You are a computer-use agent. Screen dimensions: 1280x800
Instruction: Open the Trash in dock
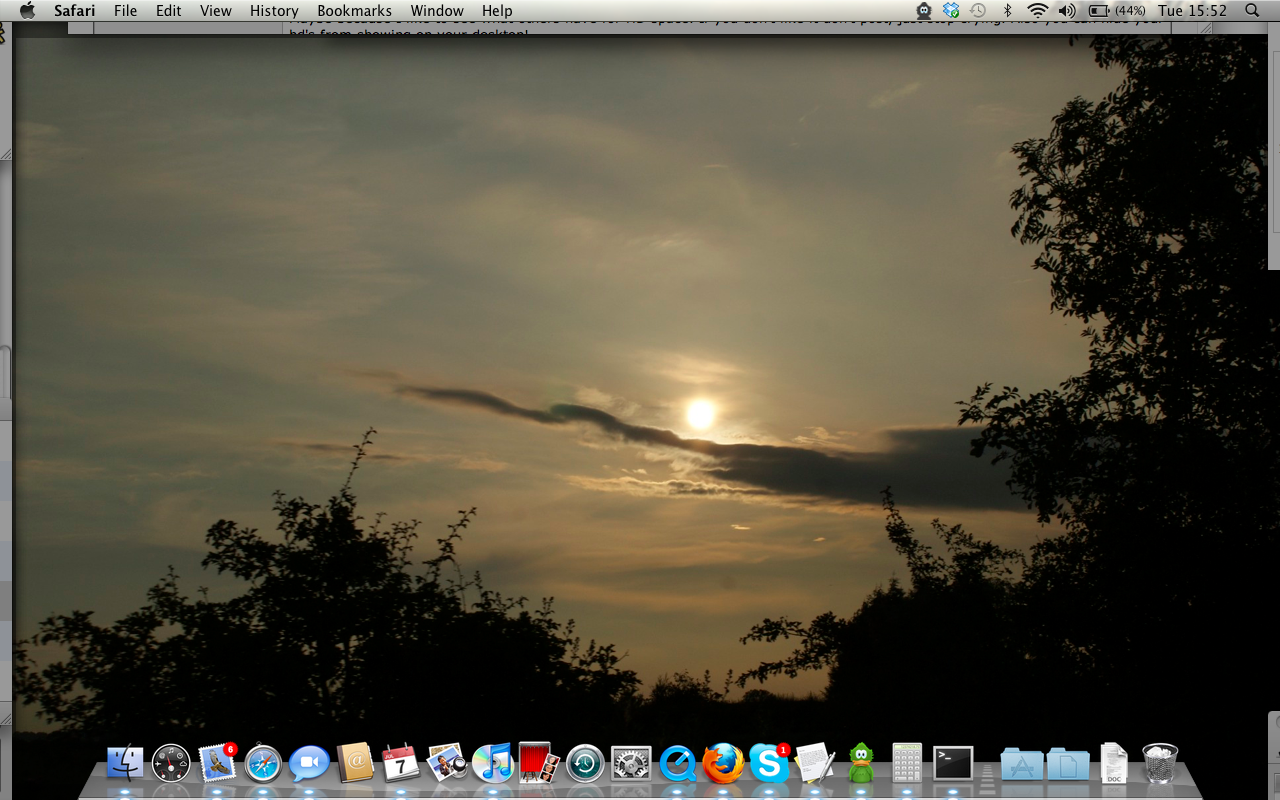click(1160, 763)
